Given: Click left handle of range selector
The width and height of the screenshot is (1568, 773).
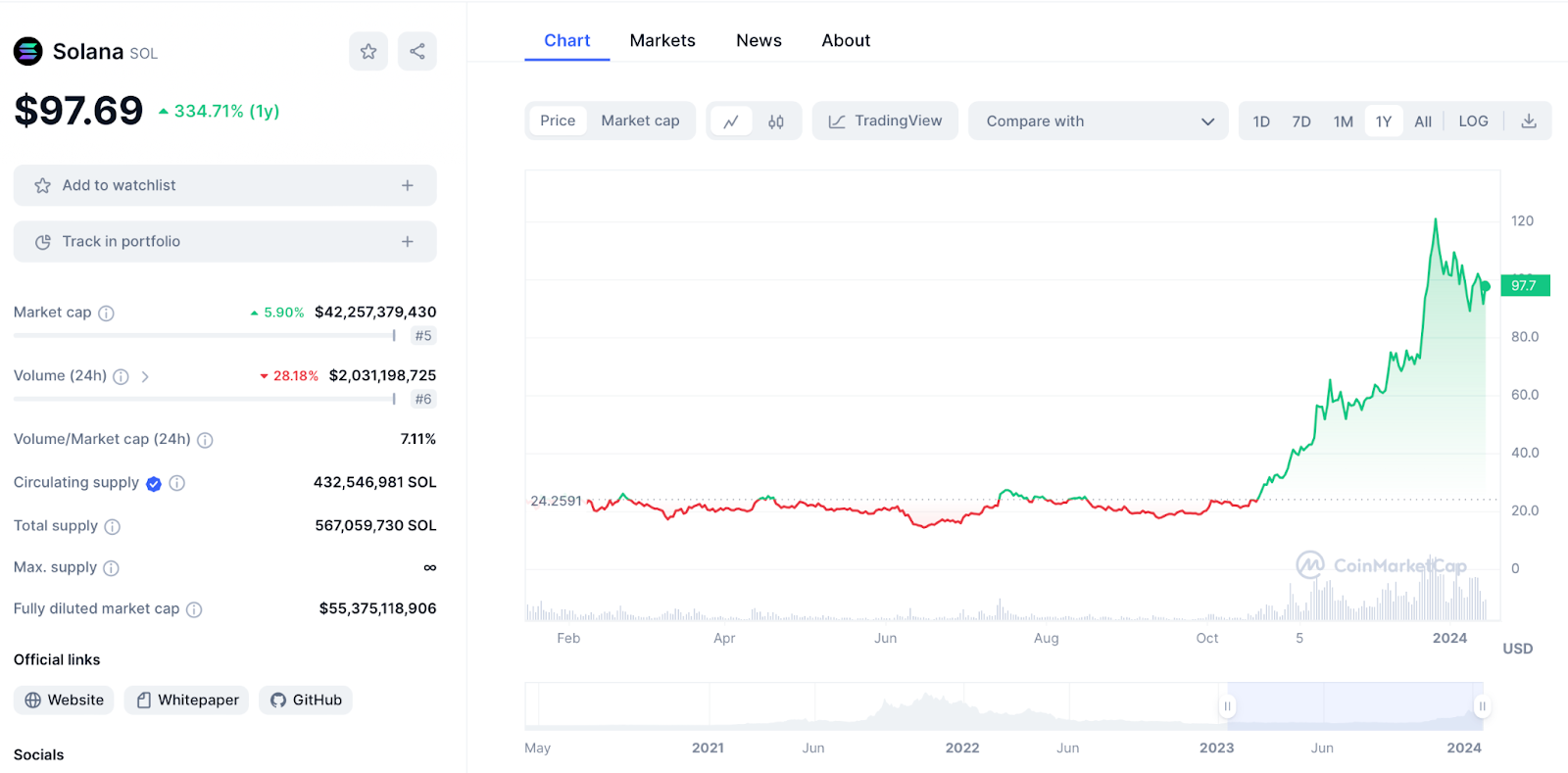Looking at the screenshot, I should click(x=1227, y=705).
